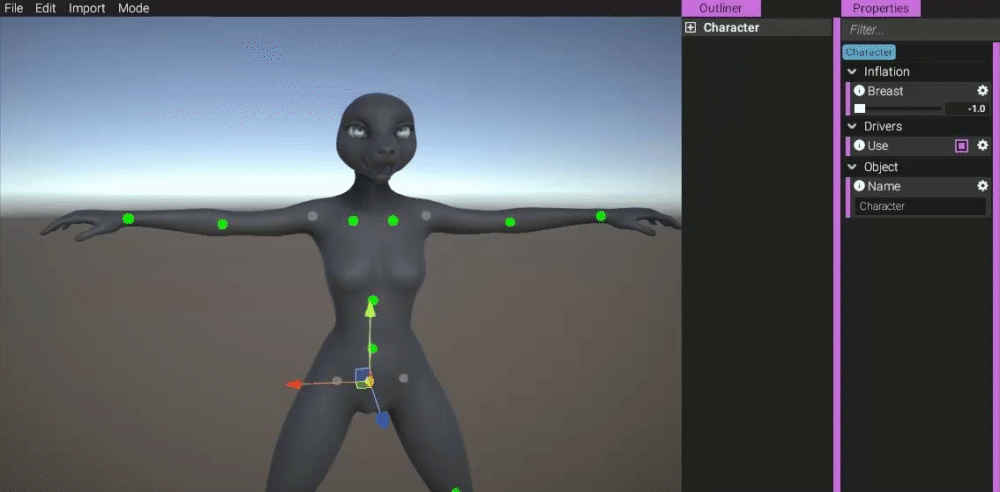Select the green spine joint below gizmo arrow
1000x492 pixels.
click(x=373, y=348)
